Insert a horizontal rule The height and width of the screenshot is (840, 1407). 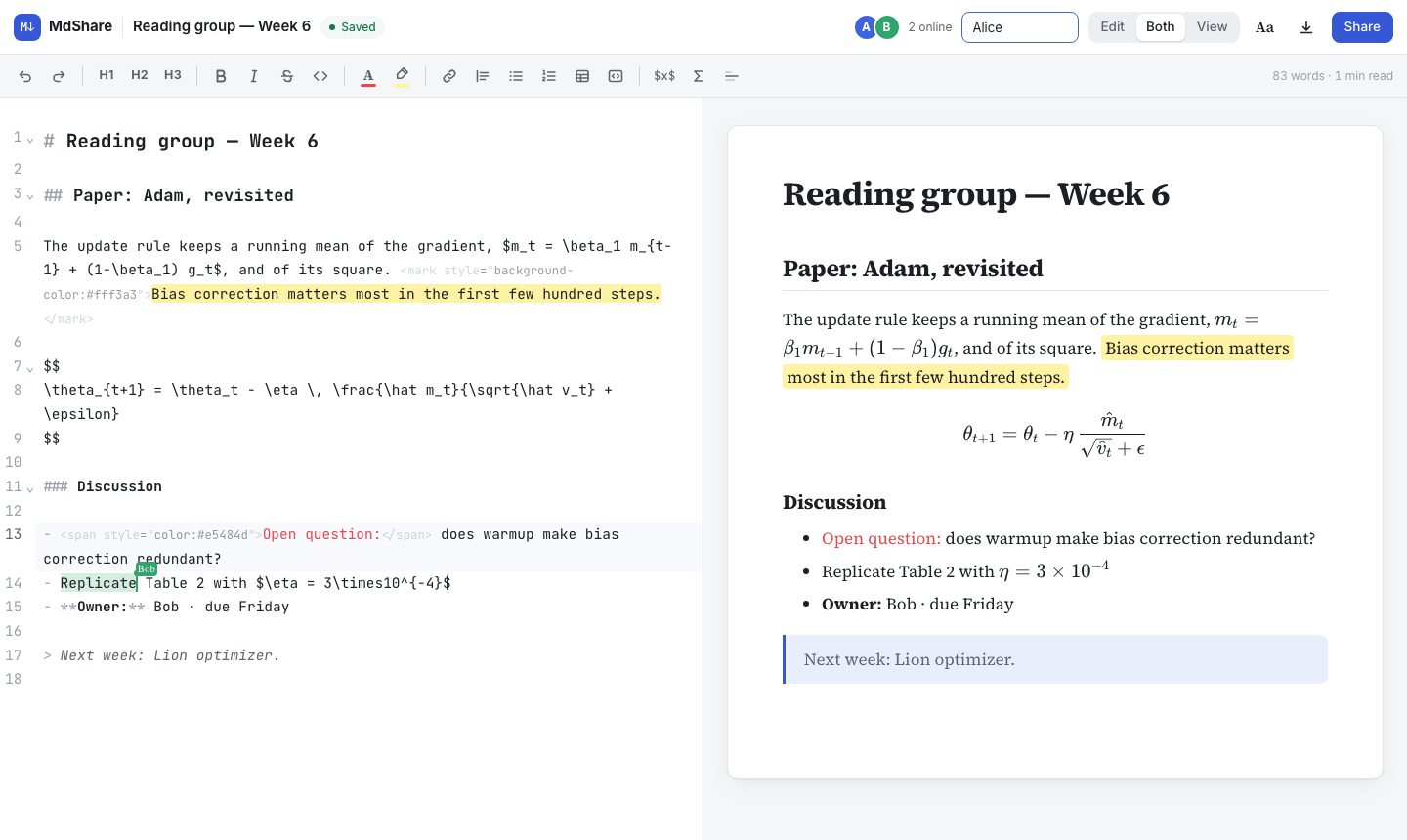pyautogui.click(x=732, y=76)
